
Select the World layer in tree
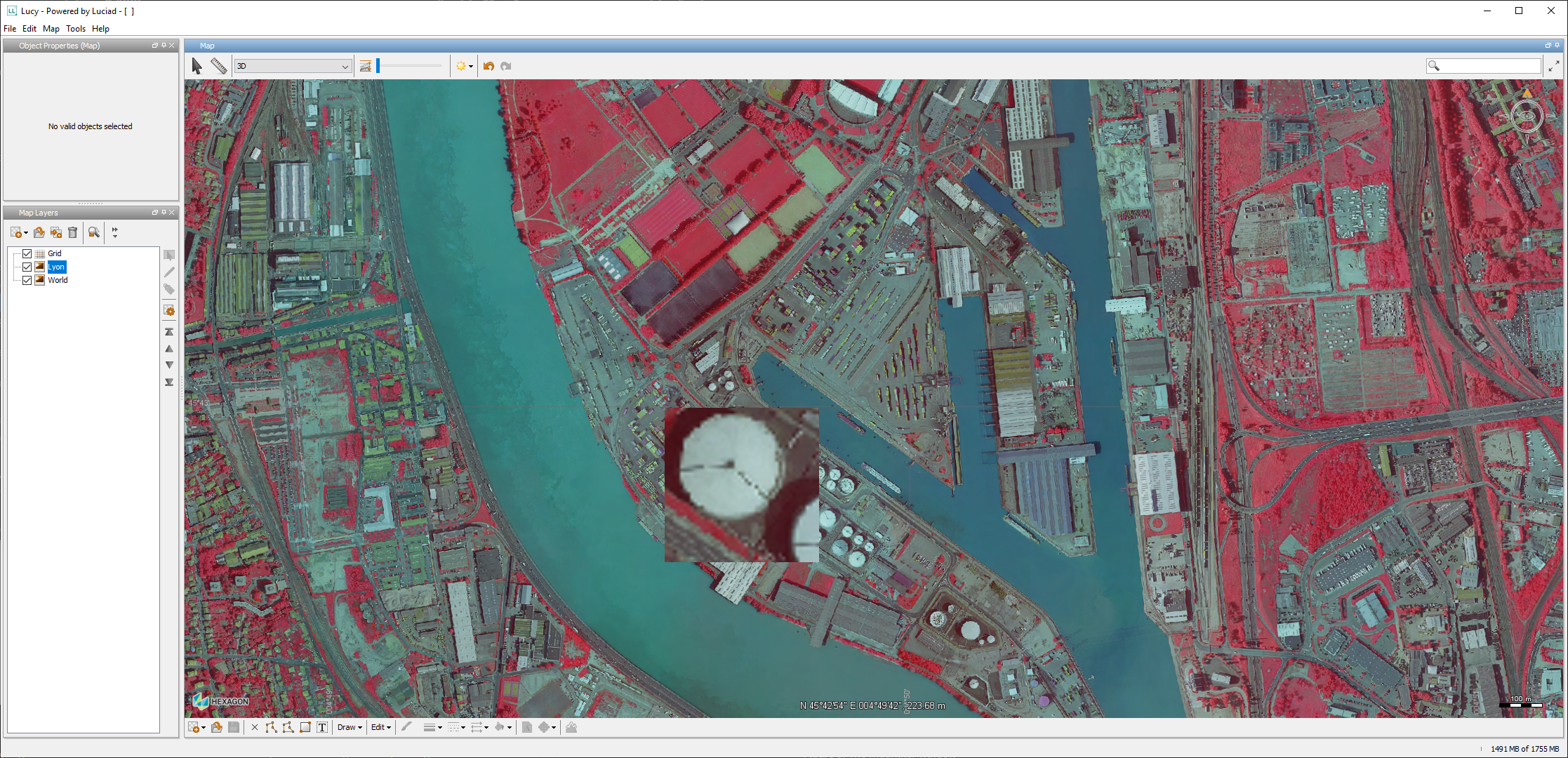[58, 280]
